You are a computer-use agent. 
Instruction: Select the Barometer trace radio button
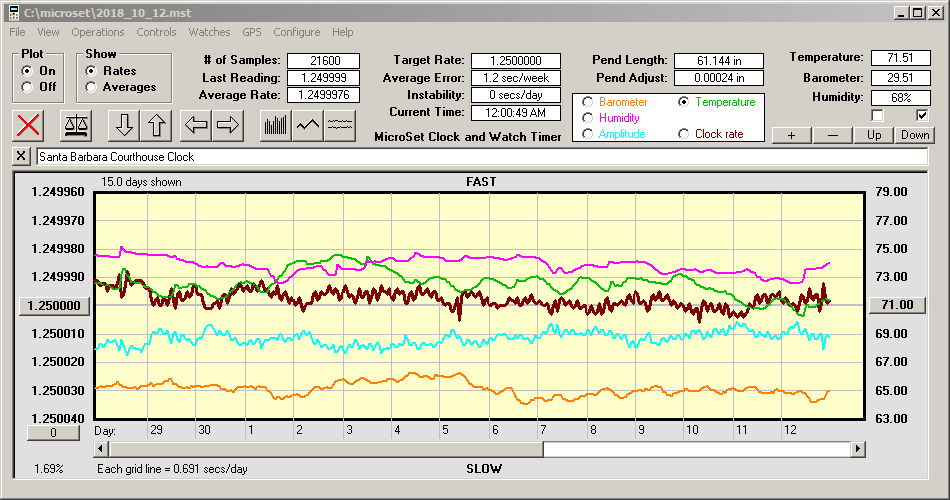pos(587,102)
